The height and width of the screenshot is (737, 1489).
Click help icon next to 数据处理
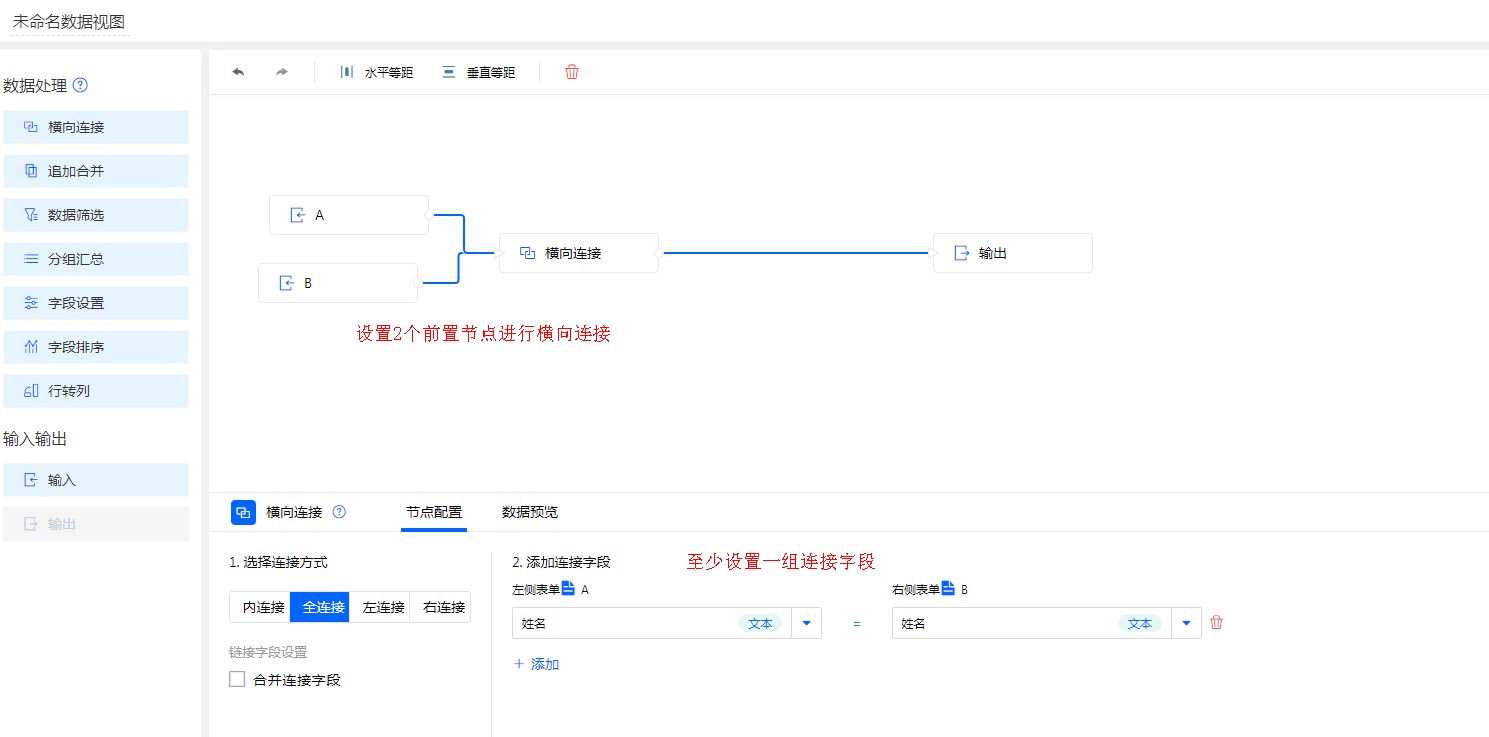click(81, 86)
